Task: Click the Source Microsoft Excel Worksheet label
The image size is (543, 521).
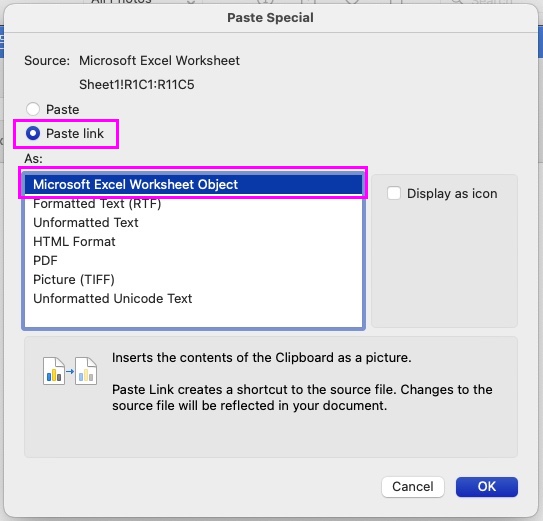Action: click(132, 61)
